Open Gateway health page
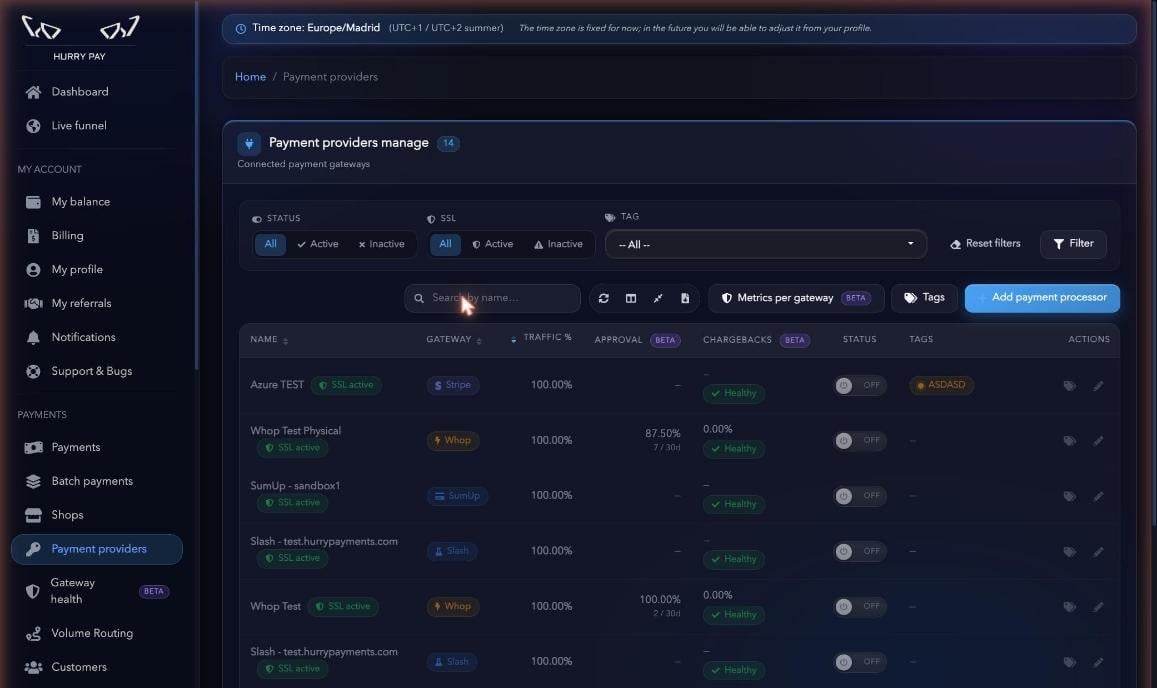The image size is (1157, 688). coord(96,591)
